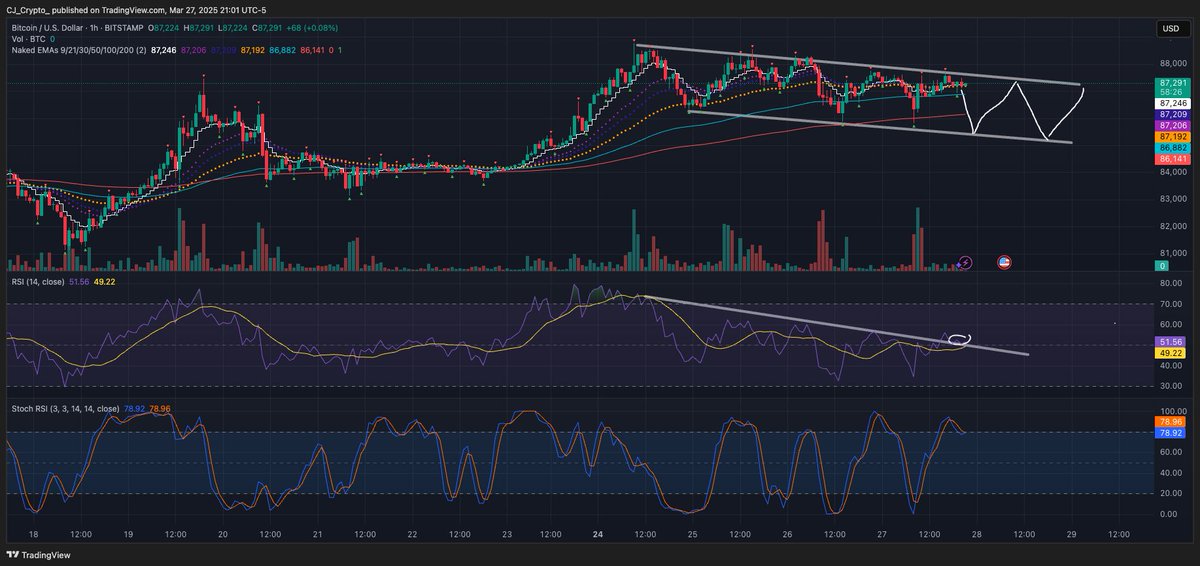Select the orange 78.96 Stoch RSI axis label

pos(1171,423)
